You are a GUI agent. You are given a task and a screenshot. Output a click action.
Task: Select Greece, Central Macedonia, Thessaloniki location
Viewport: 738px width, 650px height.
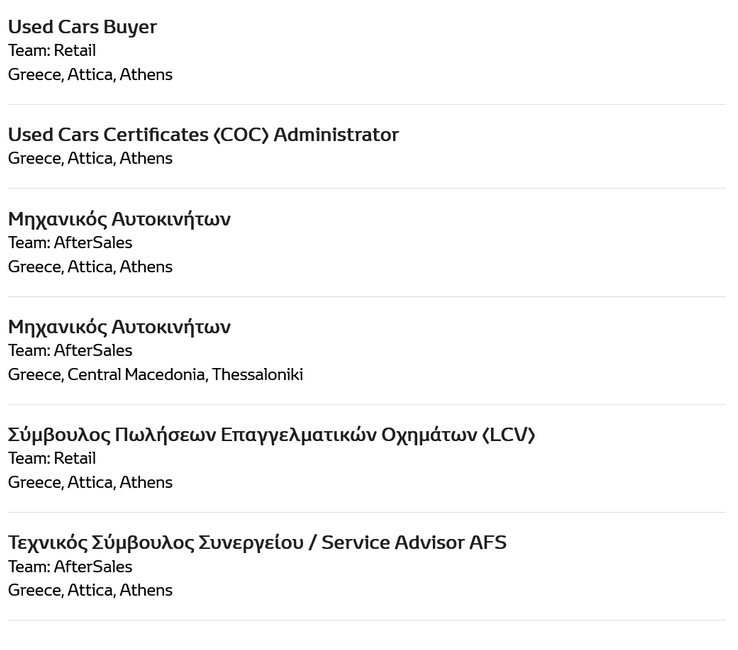click(x=155, y=374)
